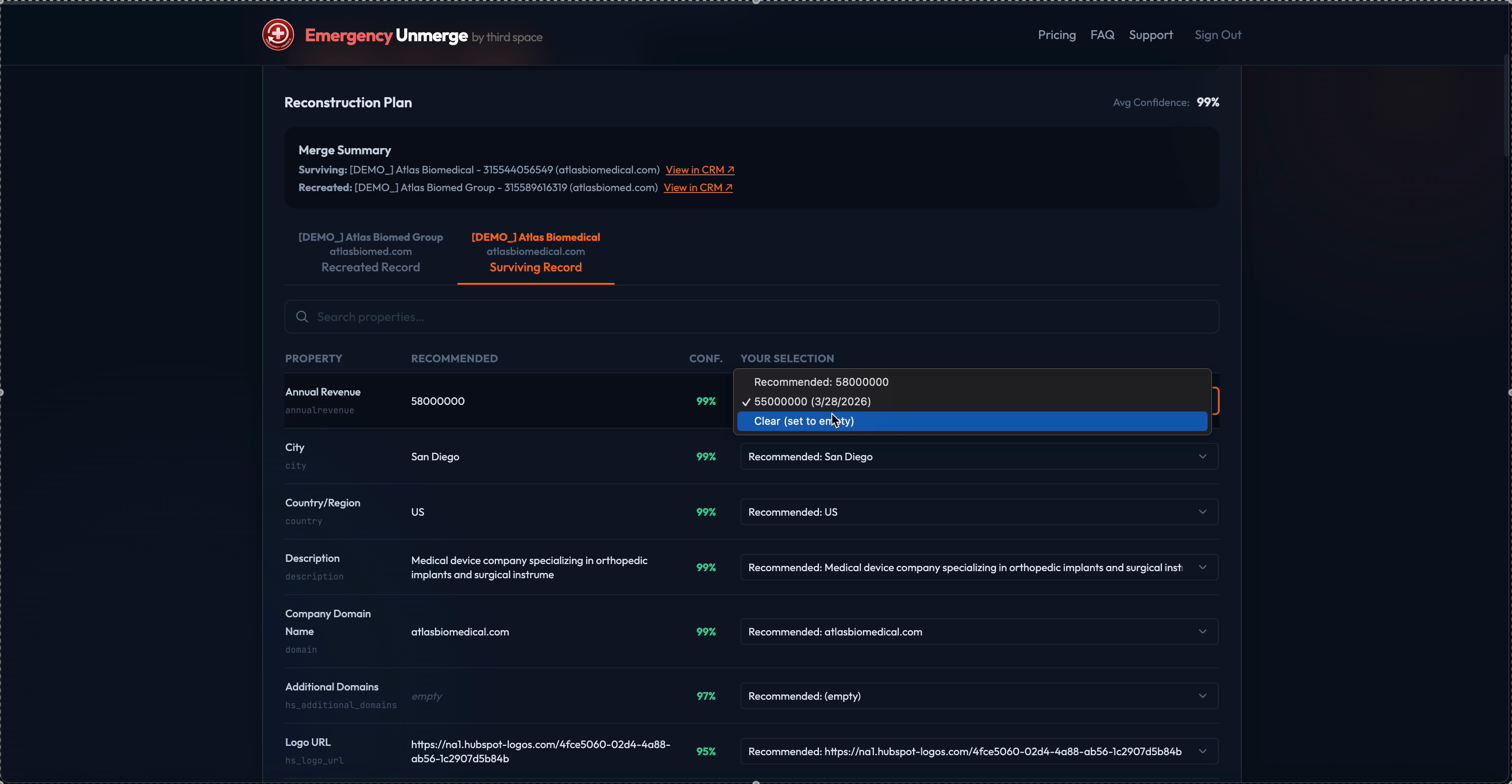Open the Logo URL selection dropdown
The height and width of the screenshot is (784, 1512).
click(979, 751)
